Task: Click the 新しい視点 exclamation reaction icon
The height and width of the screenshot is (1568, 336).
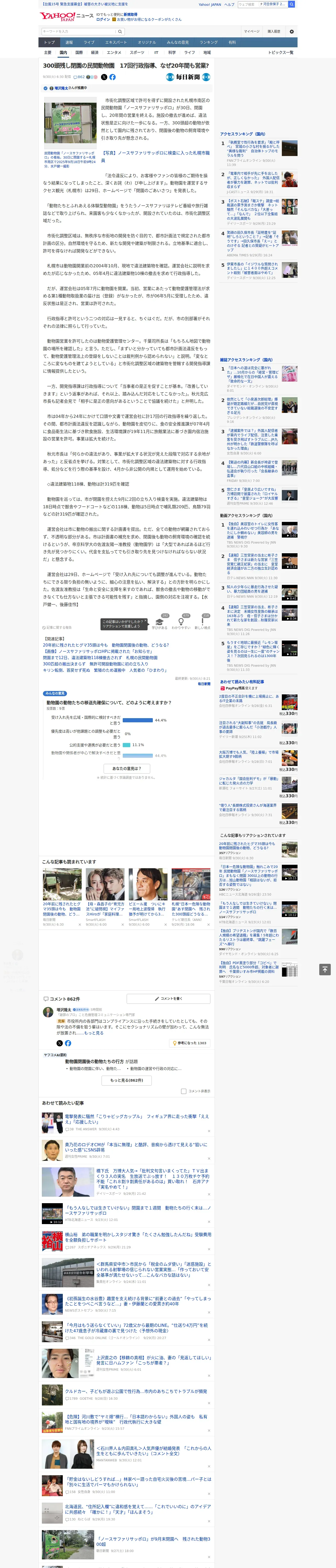Action: (x=203, y=621)
